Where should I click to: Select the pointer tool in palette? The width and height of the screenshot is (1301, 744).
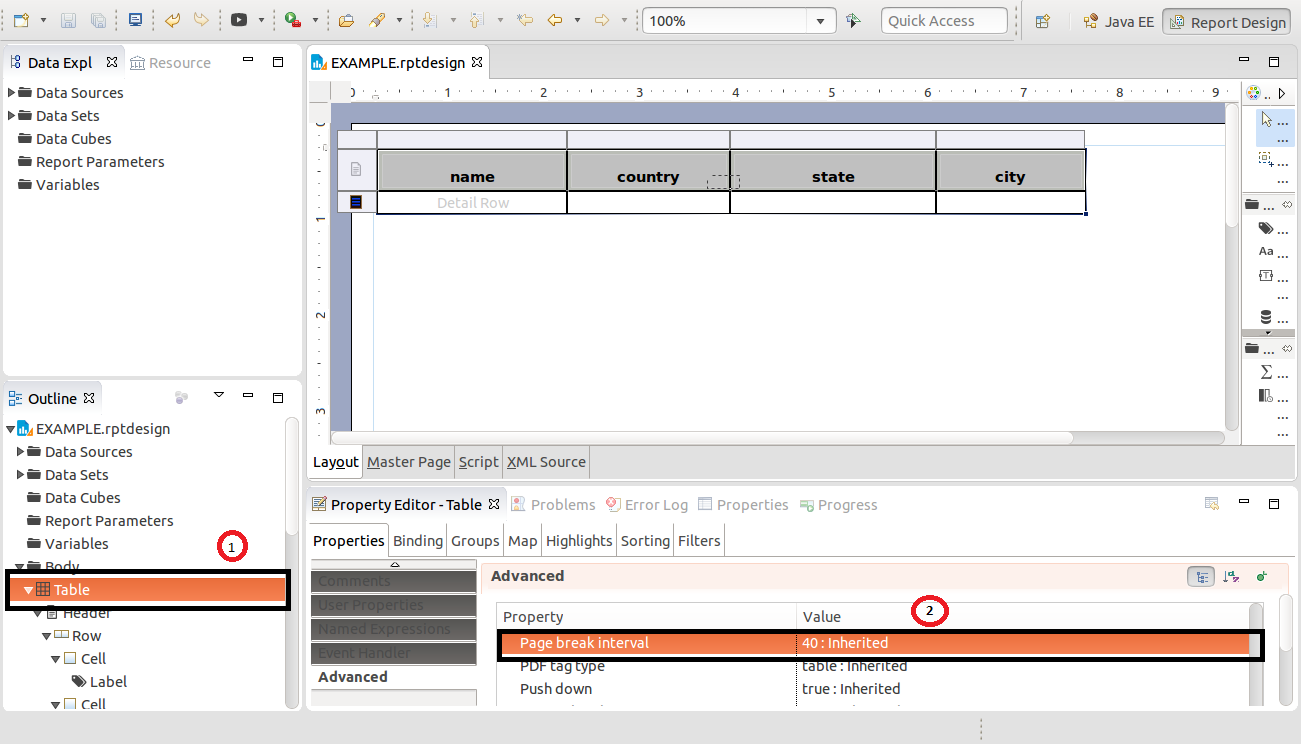(x=1267, y=120)
